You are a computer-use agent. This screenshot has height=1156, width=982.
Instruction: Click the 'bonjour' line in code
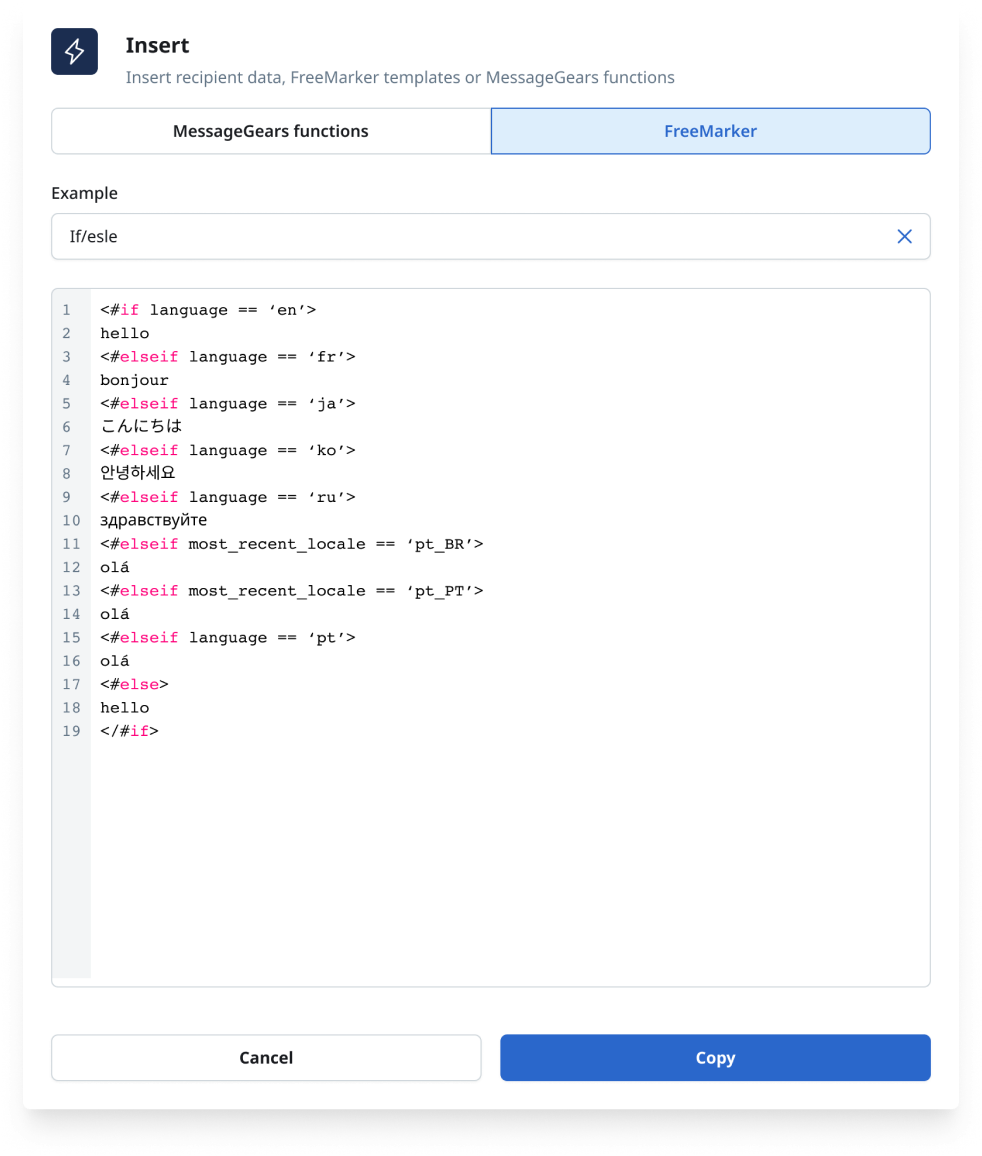tap(134, 380)
